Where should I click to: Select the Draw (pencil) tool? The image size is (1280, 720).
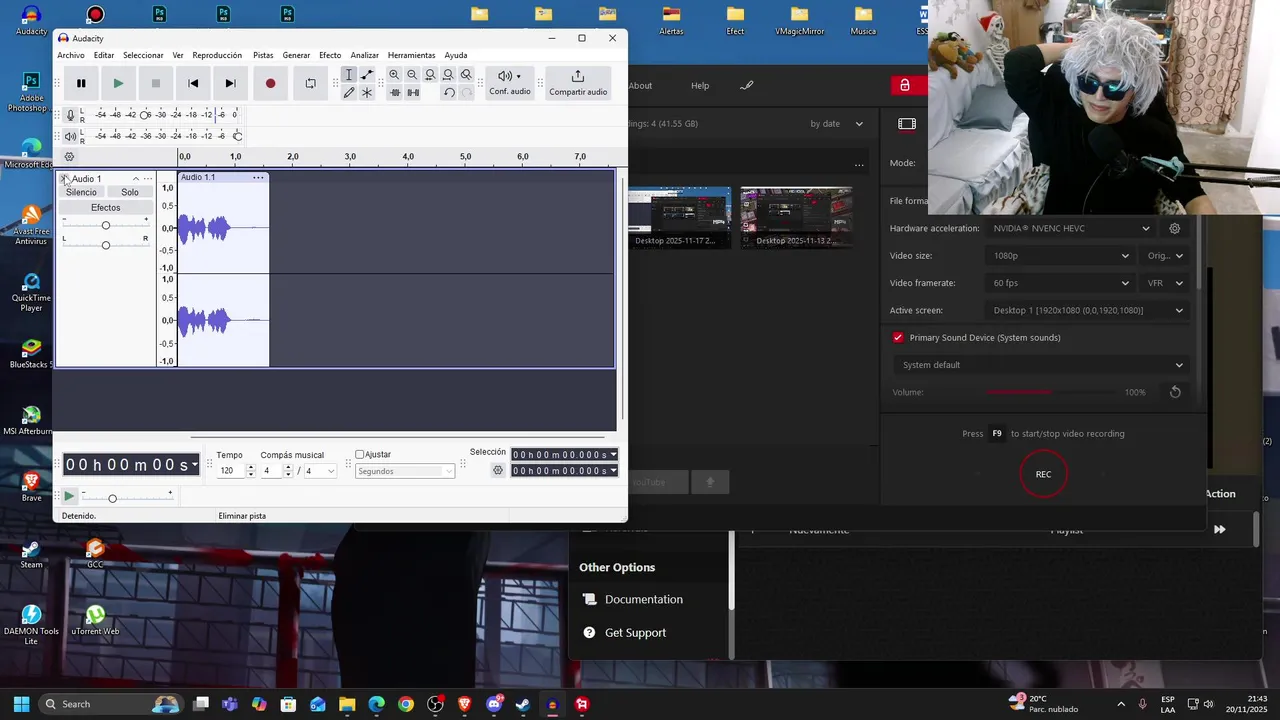(348, 92)
